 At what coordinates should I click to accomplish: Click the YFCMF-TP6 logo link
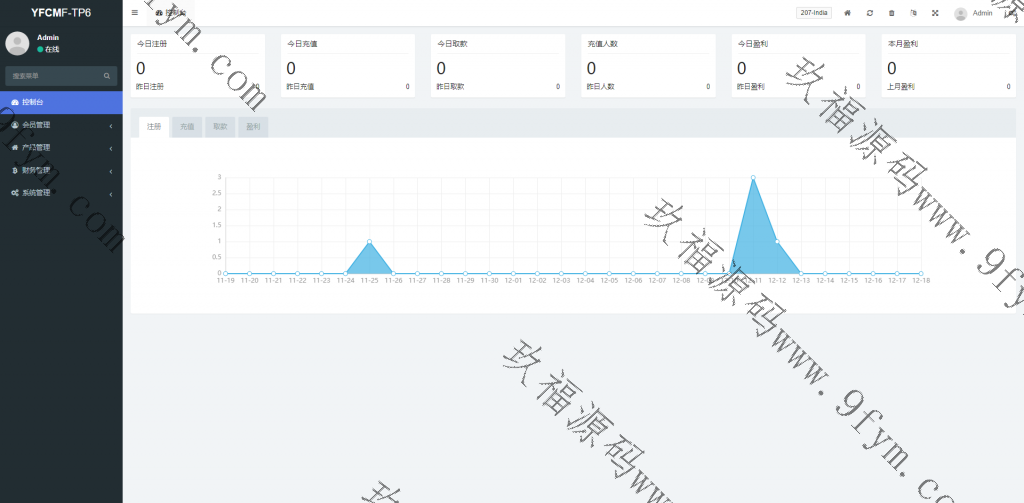click(61, 13)
